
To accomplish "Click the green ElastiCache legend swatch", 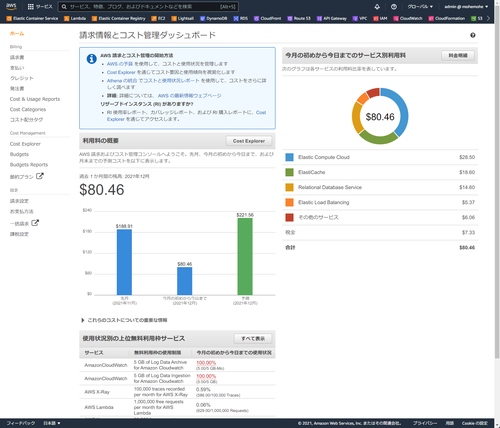I will (x=289, y=172).
